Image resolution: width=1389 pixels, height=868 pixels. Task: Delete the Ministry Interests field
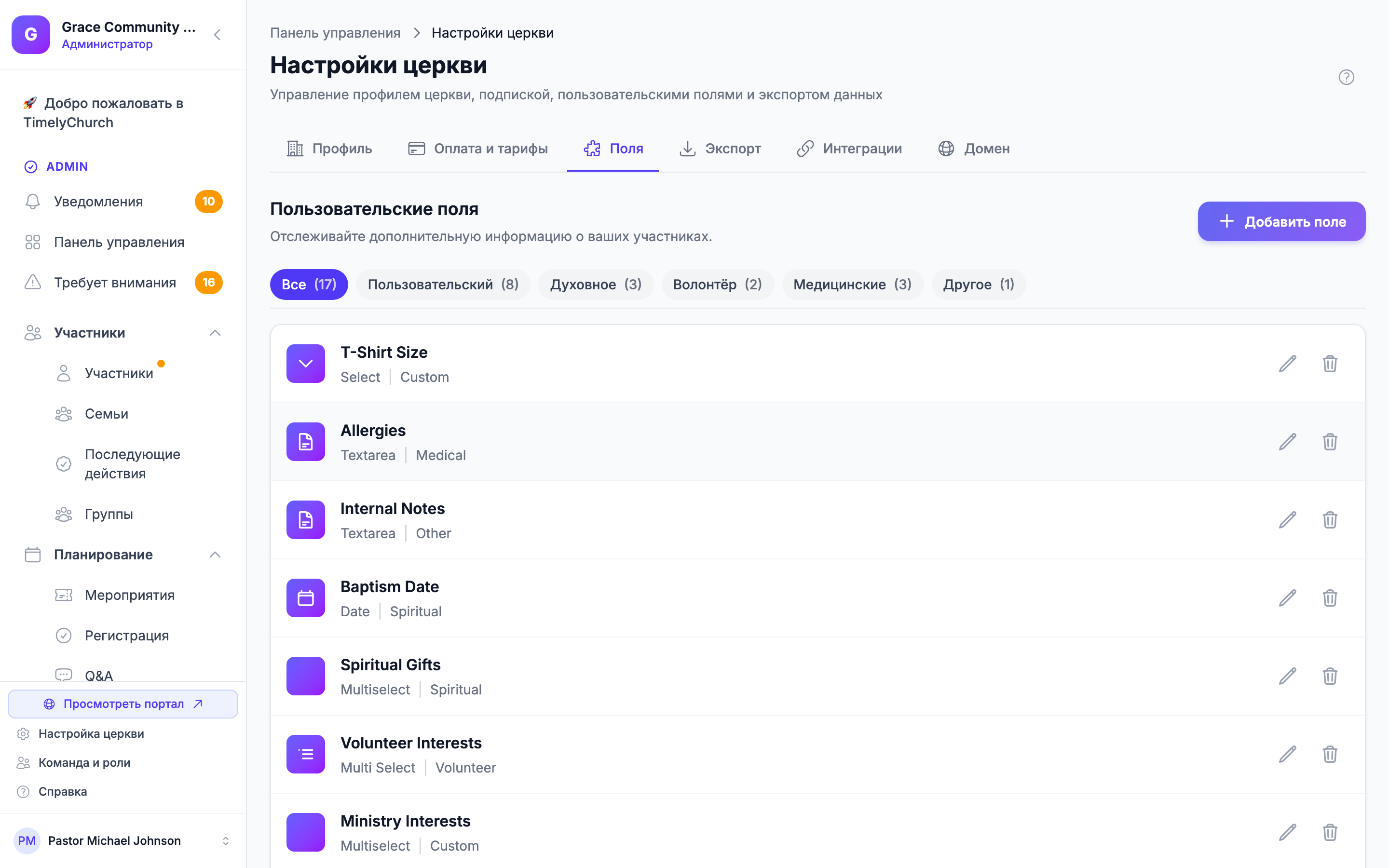[1330, 832]
